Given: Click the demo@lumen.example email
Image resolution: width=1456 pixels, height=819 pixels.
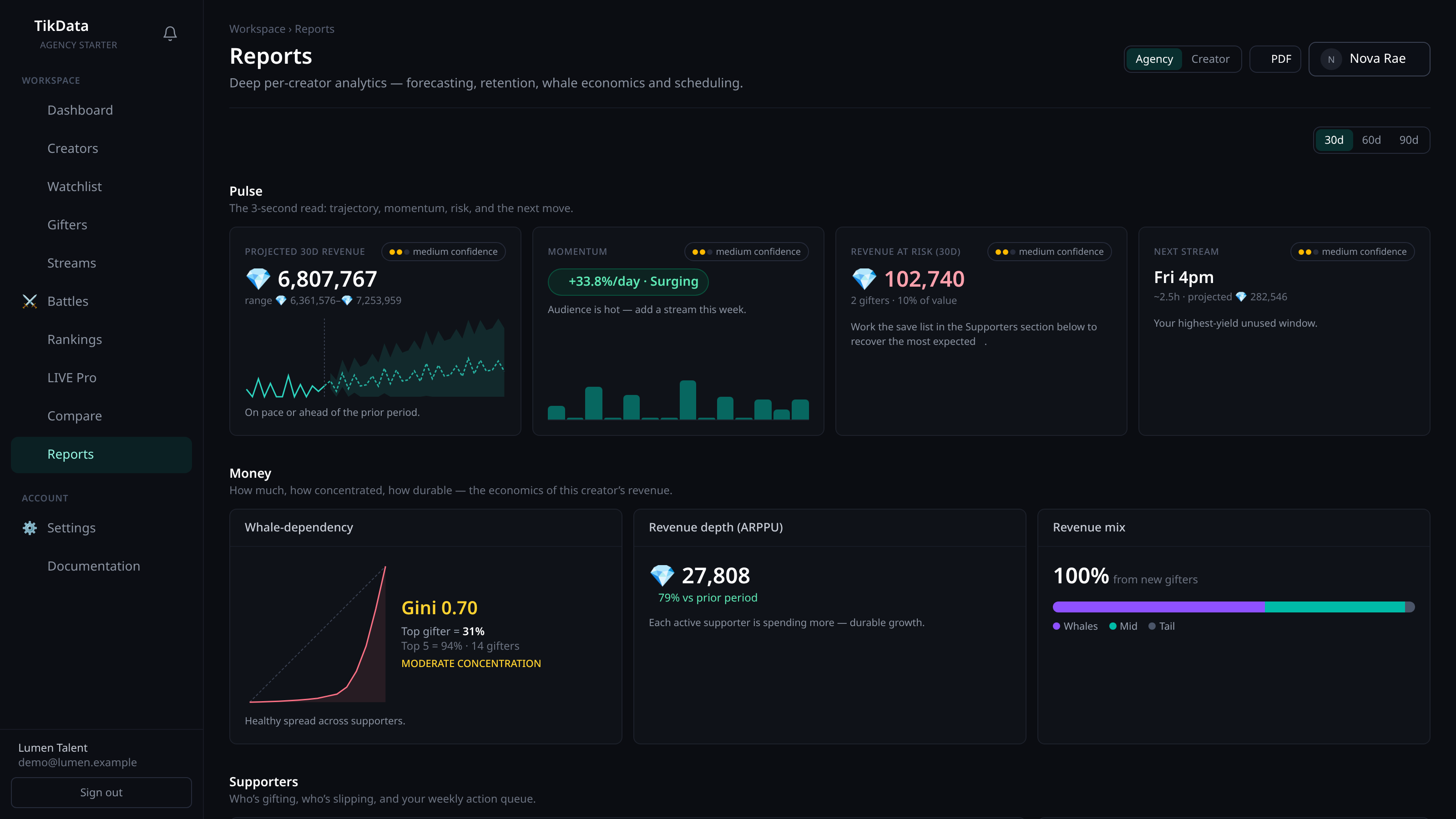Looking at the screenshot, I should click(x=77, y=763).
